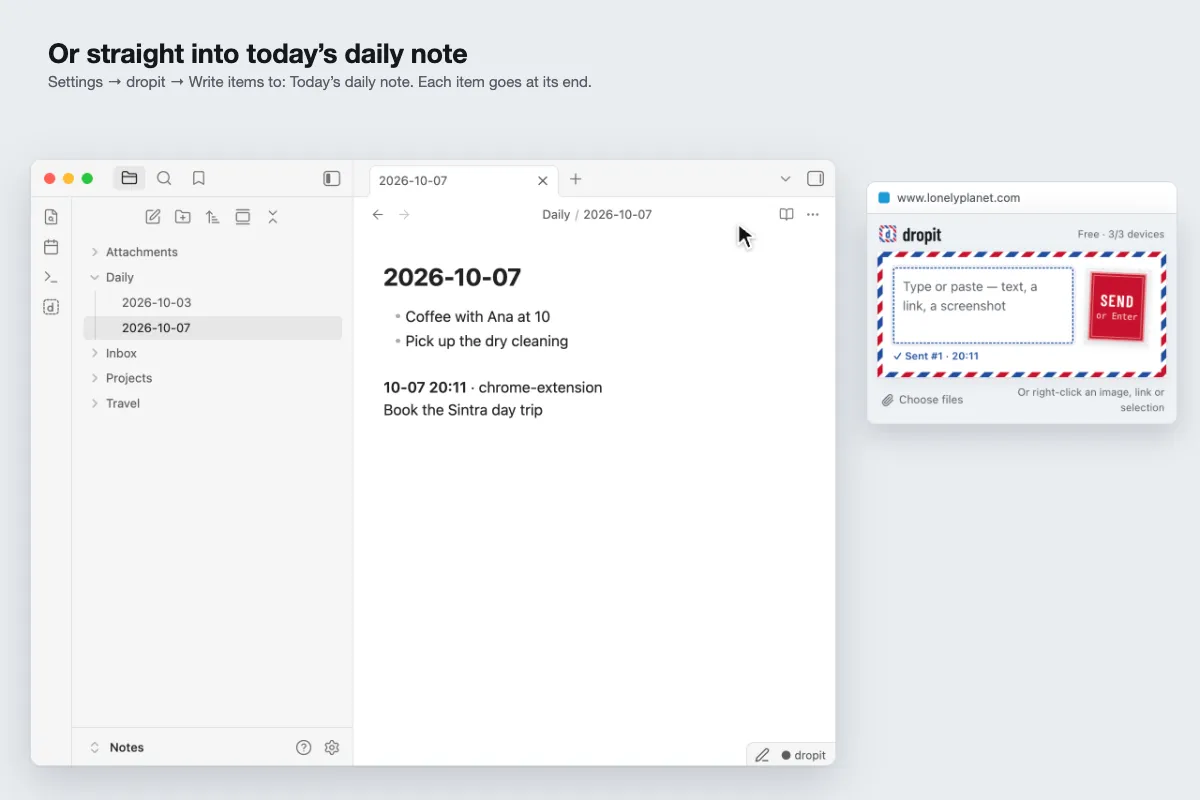Collapse all folders in the file explorer
1200x800 pixels.
[272, 216]
